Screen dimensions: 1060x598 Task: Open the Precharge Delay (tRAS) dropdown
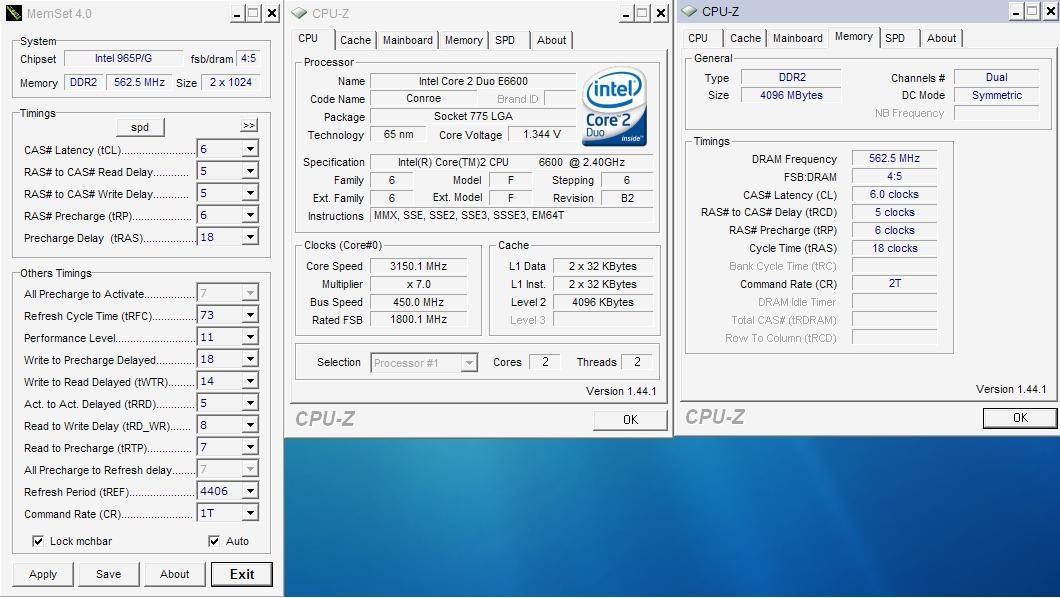coord(250,237)
